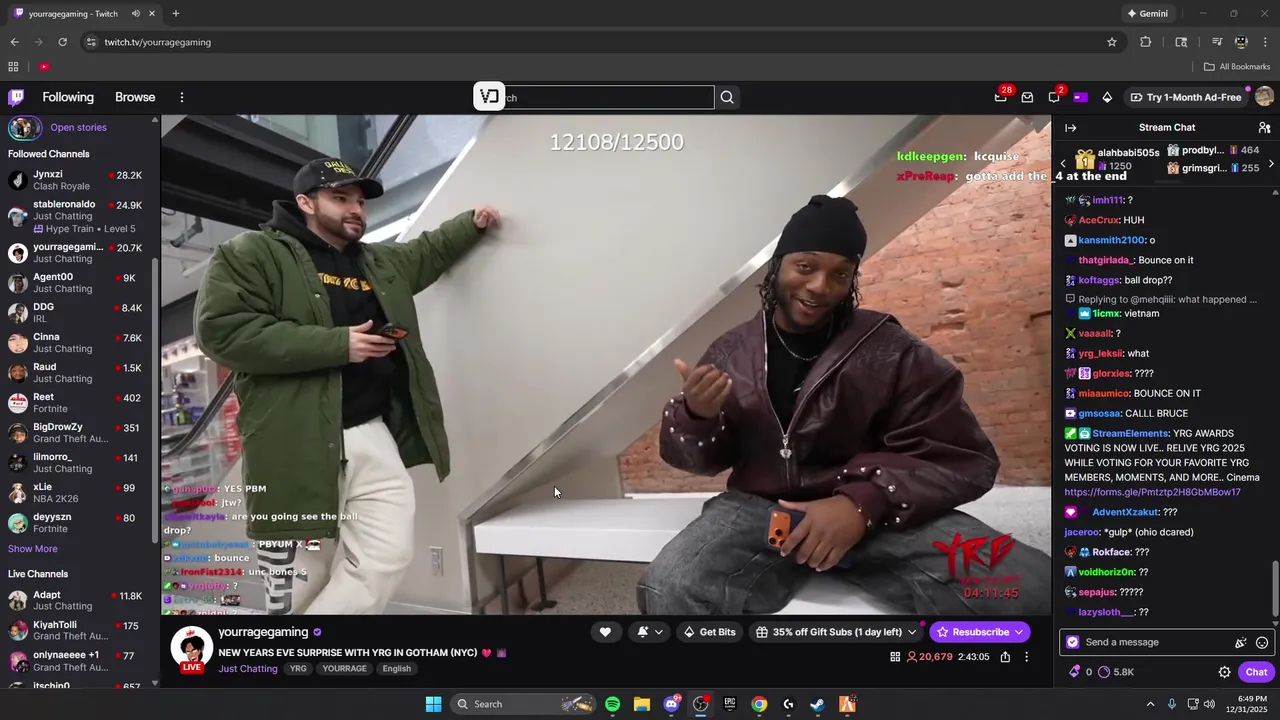
Task: Open the forms.gle voting link in chat
Action: [x=1152, y=492]
